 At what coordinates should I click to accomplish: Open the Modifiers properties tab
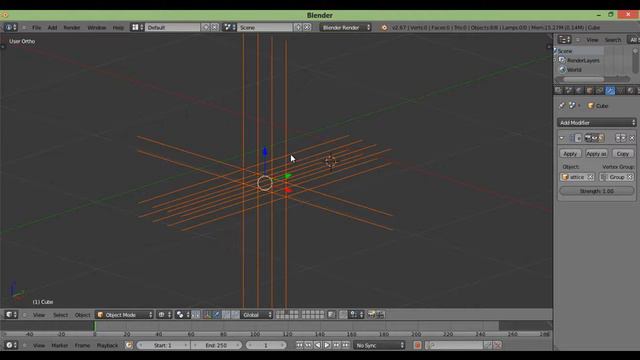pyautogui.click(x=610, y=91)
